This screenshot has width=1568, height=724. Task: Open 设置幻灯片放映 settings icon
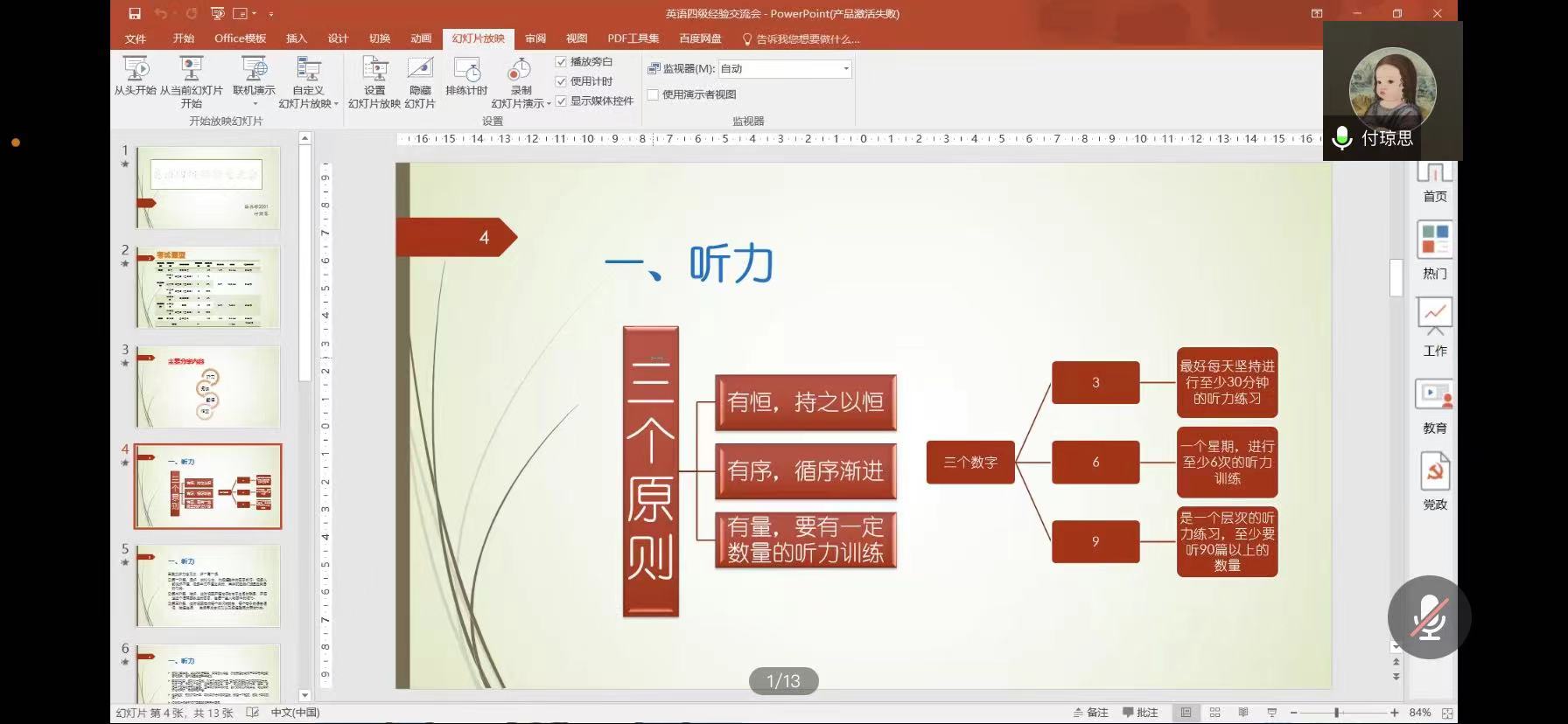coord(374,70)
